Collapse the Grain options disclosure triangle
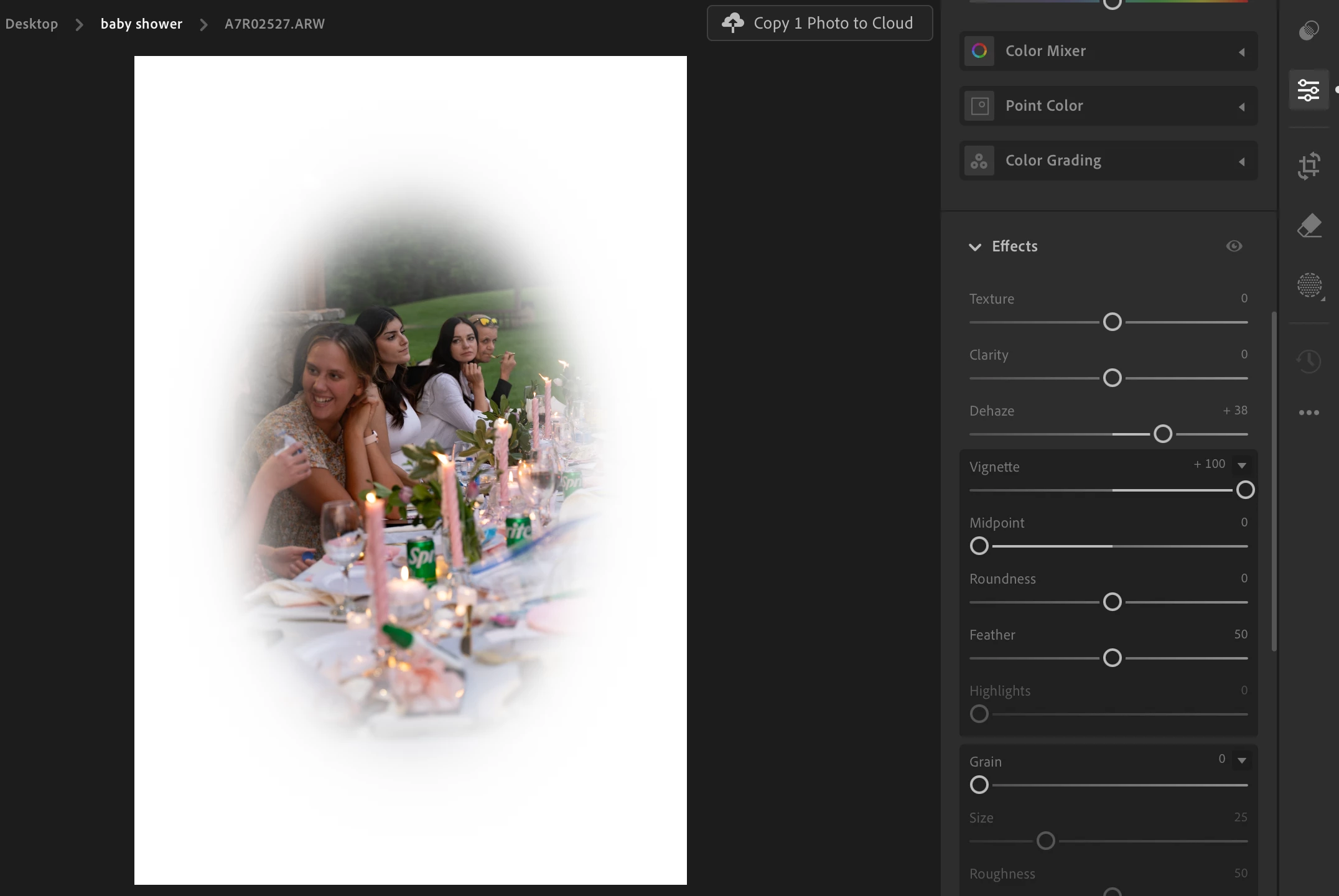This screenshot has height=896, width=1339. pos(1242,760)
